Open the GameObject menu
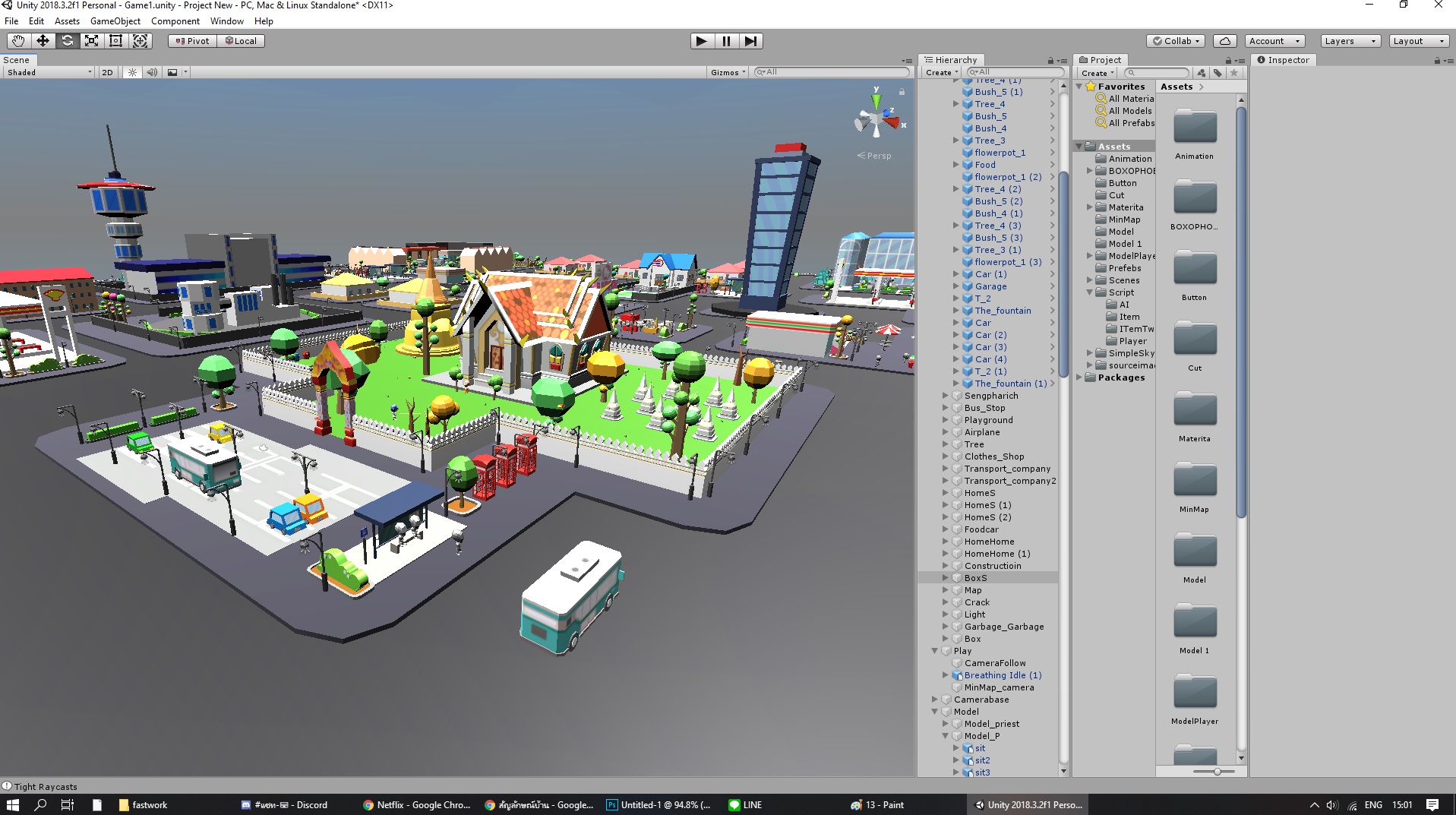Screen dimensions: 1456x815 (115, 21)
